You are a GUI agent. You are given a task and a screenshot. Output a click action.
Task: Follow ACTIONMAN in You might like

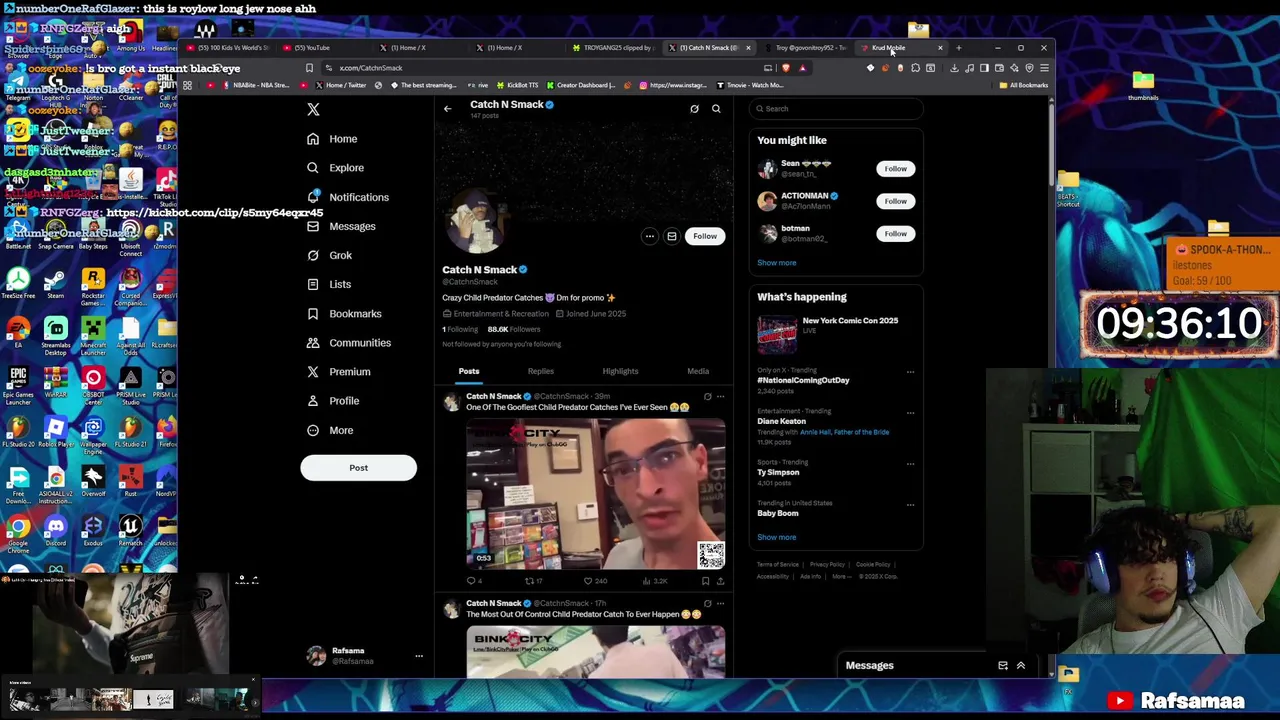(x=895, y=201)
